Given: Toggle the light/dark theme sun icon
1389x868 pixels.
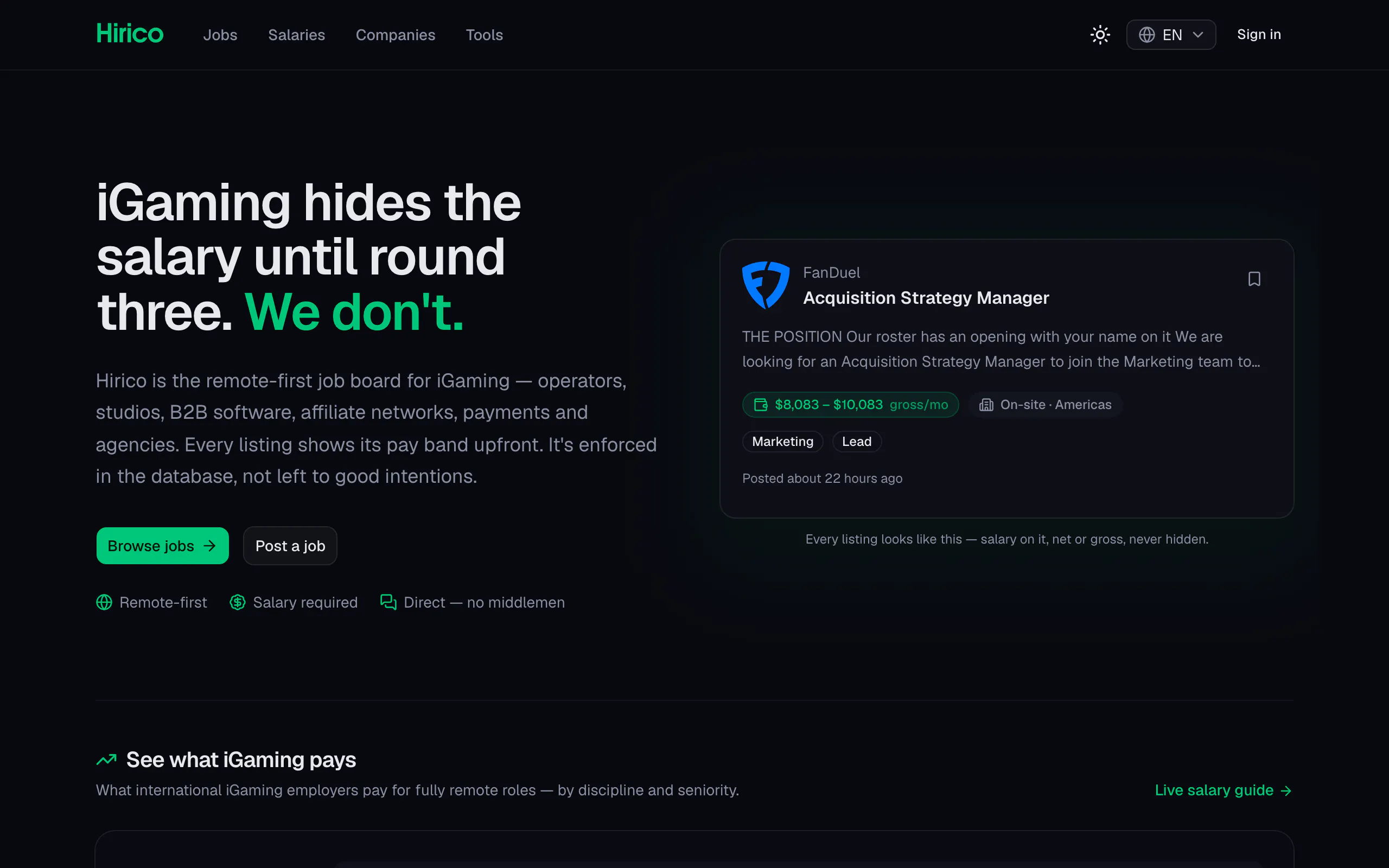Looking at the screenshot, I should [1100, 34].
